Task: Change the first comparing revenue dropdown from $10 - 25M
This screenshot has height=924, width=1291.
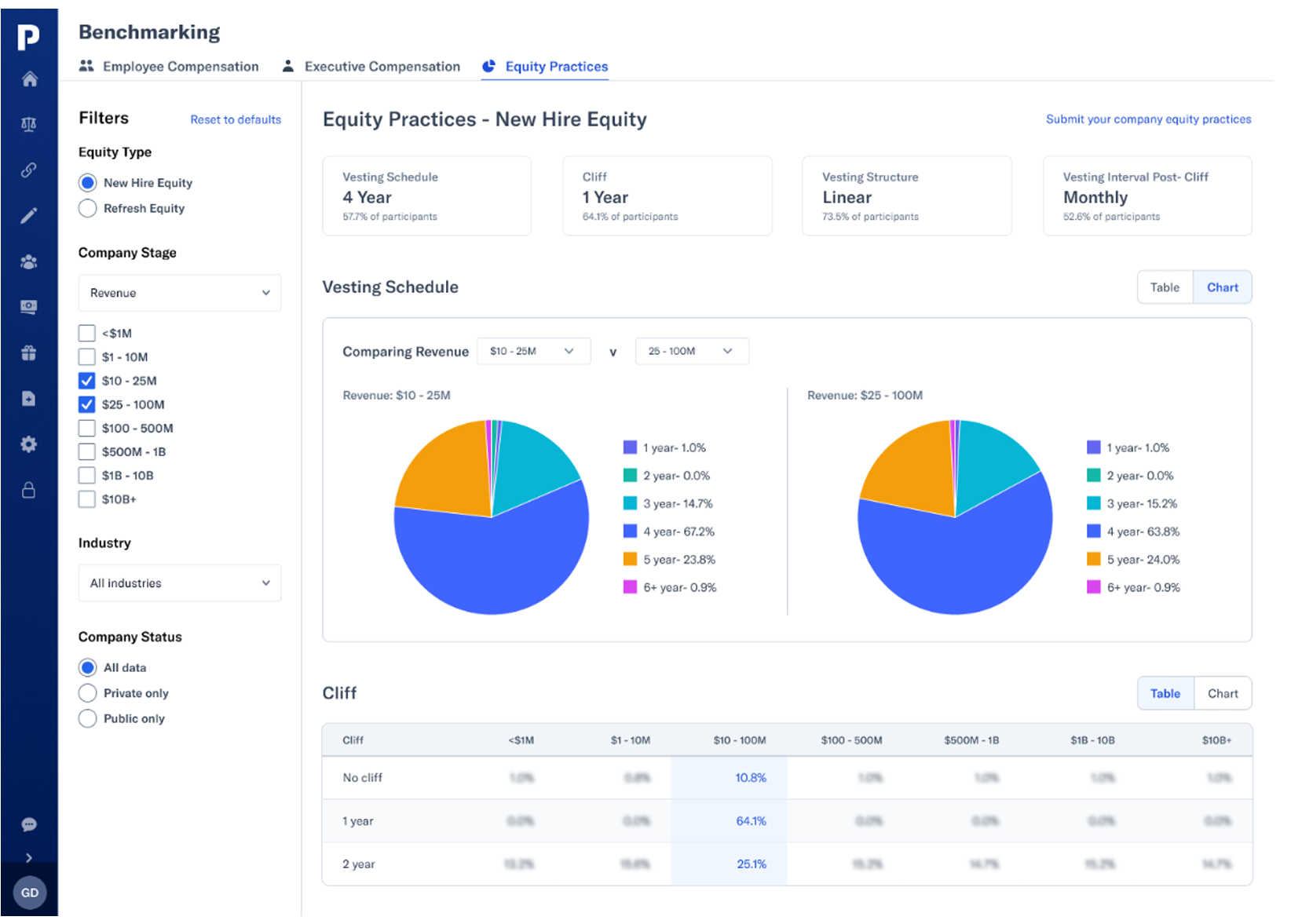Action: (x=533, y=351)
